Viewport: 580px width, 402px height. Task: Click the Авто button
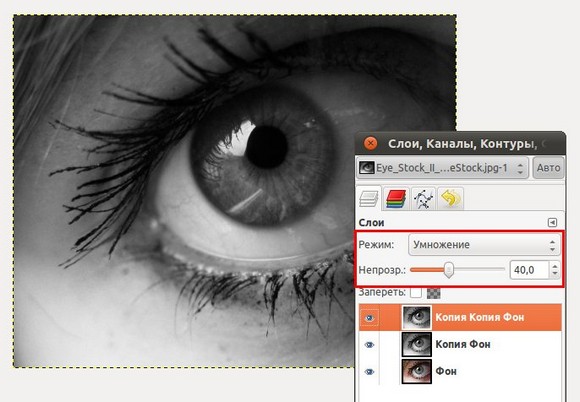(x=549, y=168)
